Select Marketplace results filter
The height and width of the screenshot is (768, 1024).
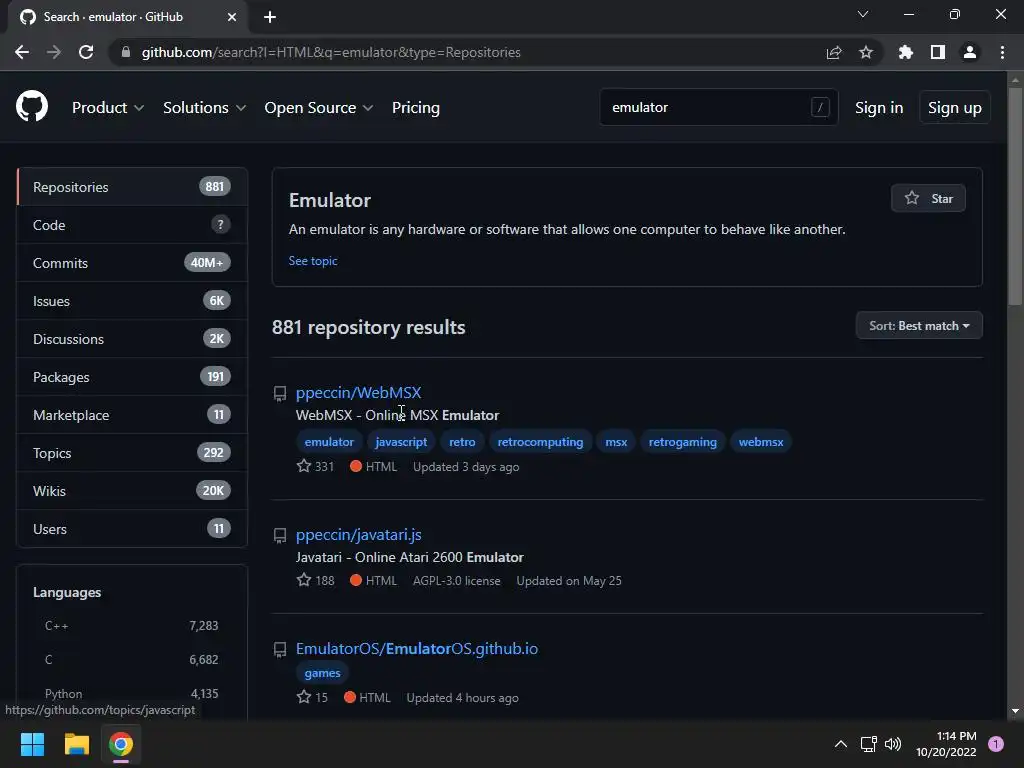[x=132, y=415]
